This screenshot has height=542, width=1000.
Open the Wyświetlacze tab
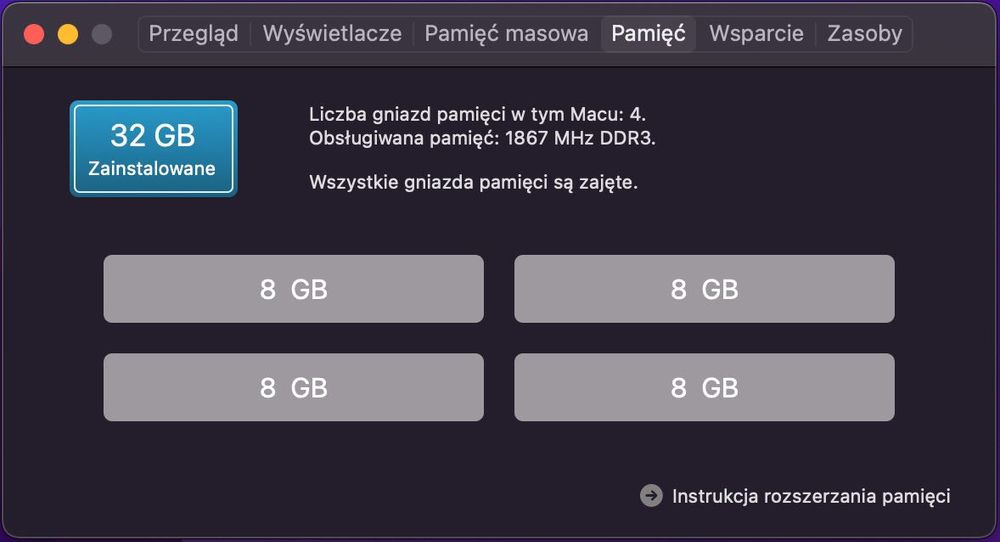(x=332, y=33)
